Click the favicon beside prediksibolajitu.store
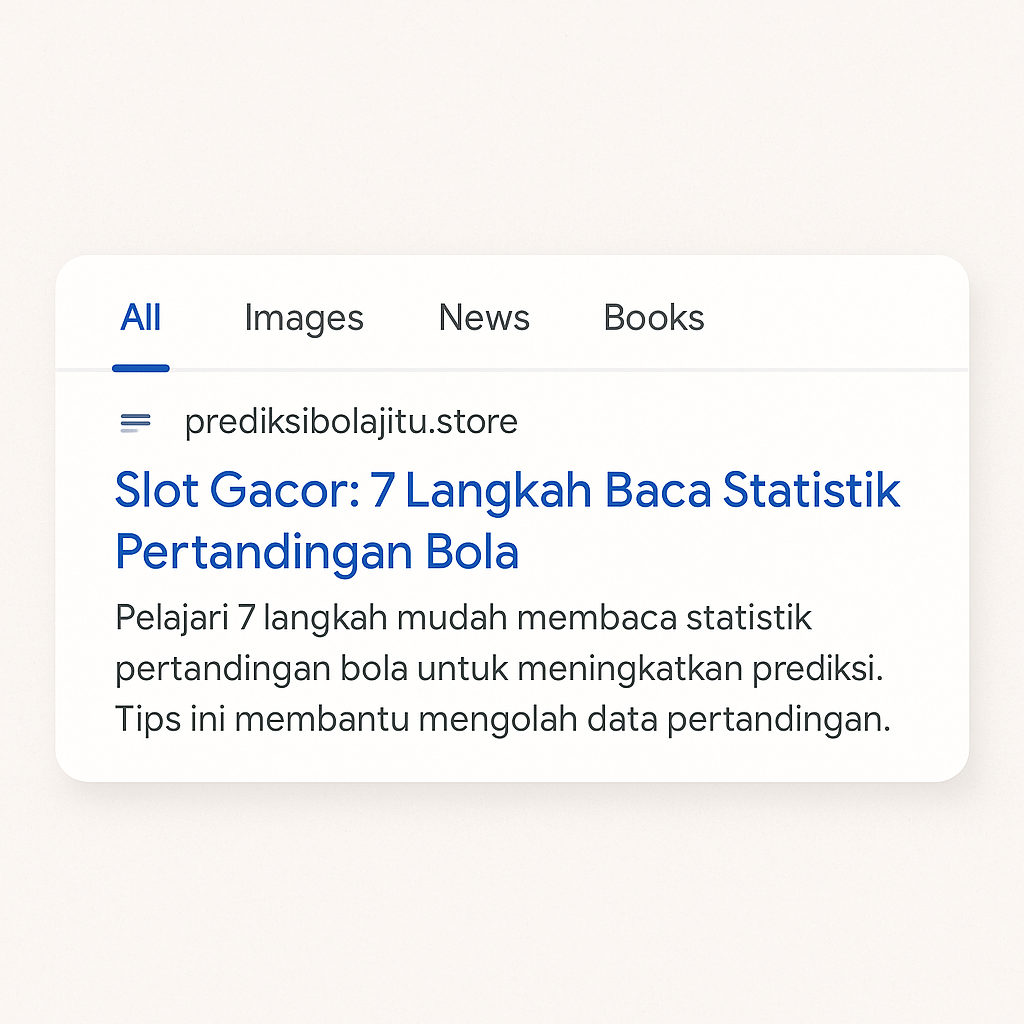Viewport: 1024px width, 1024px height. click(x=135, y=423)
